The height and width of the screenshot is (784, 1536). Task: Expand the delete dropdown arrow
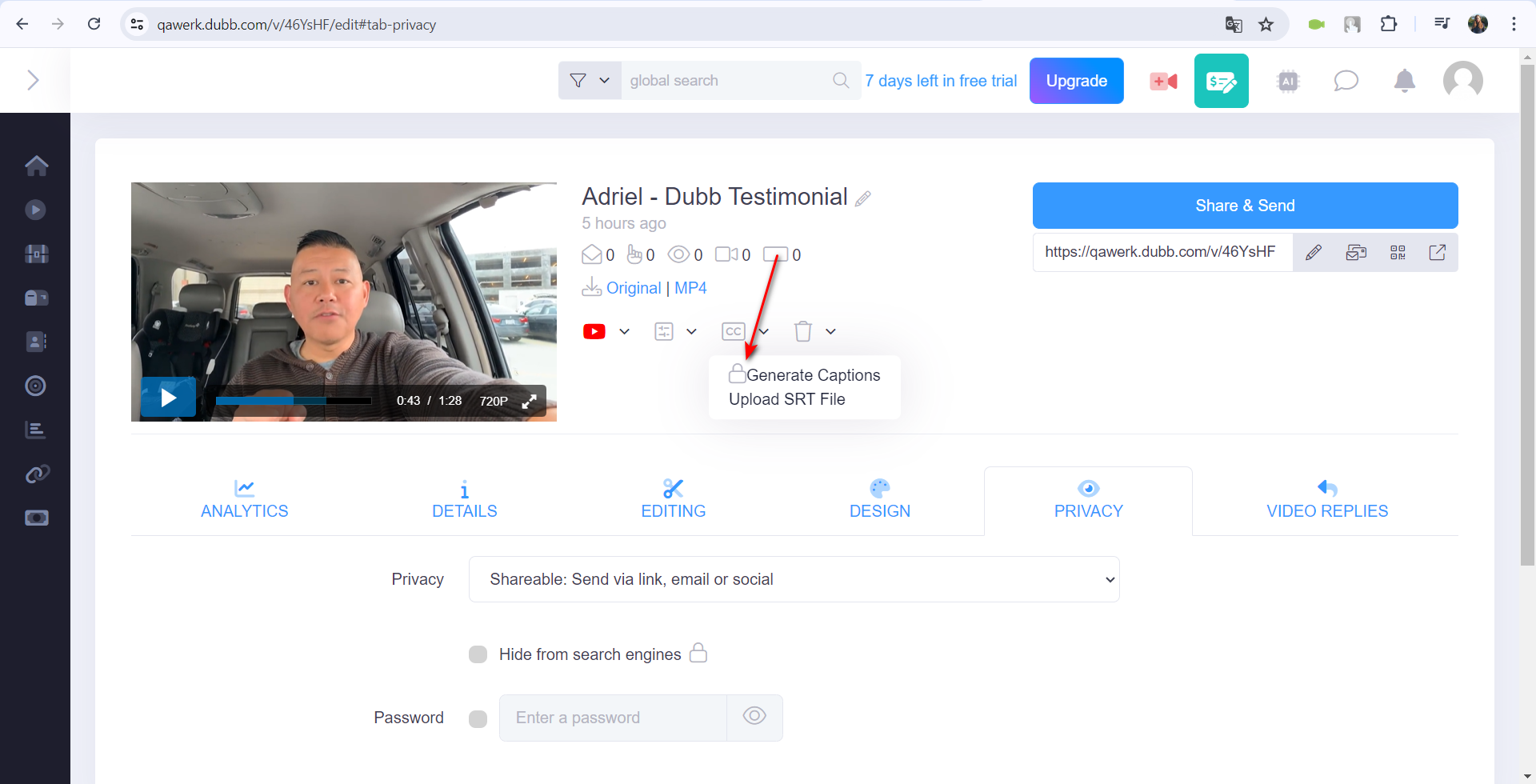(x=831, y=331)
